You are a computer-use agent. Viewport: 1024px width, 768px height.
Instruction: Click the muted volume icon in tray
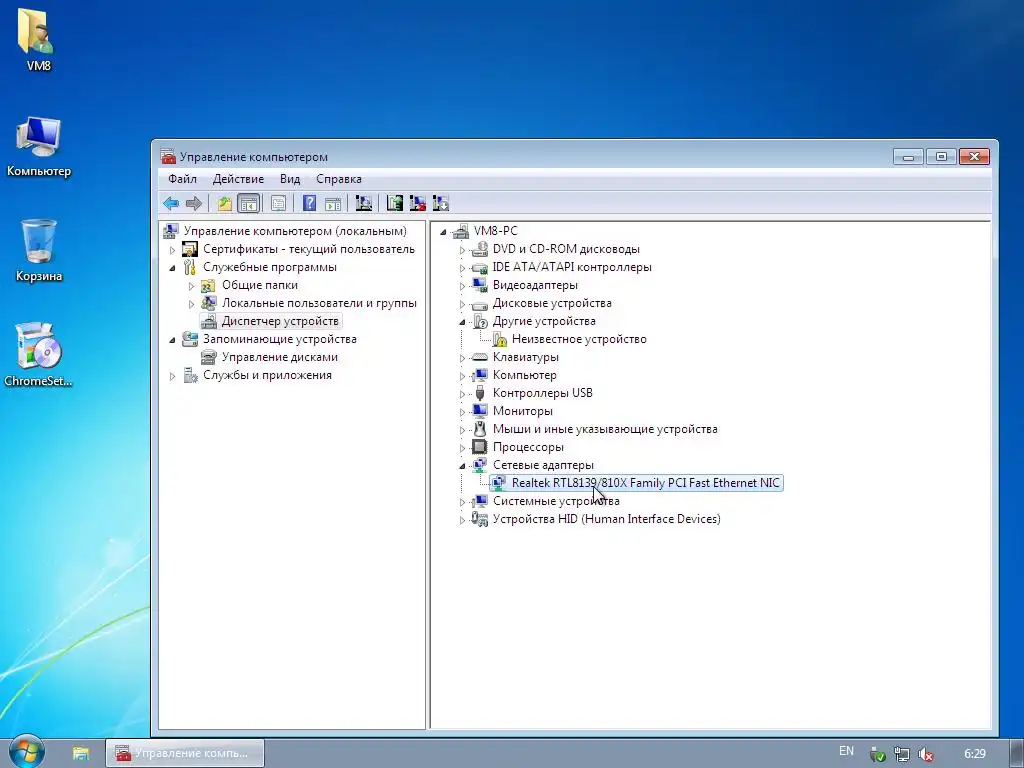[x=925, y=754]
